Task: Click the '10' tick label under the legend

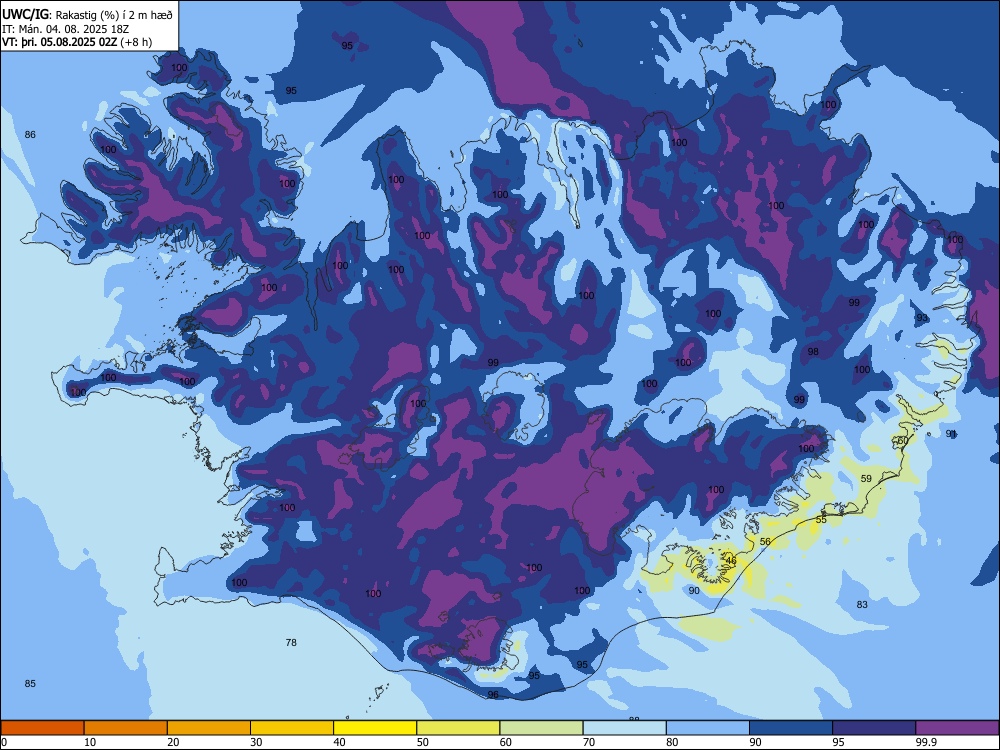Action: tap(90, 742)
